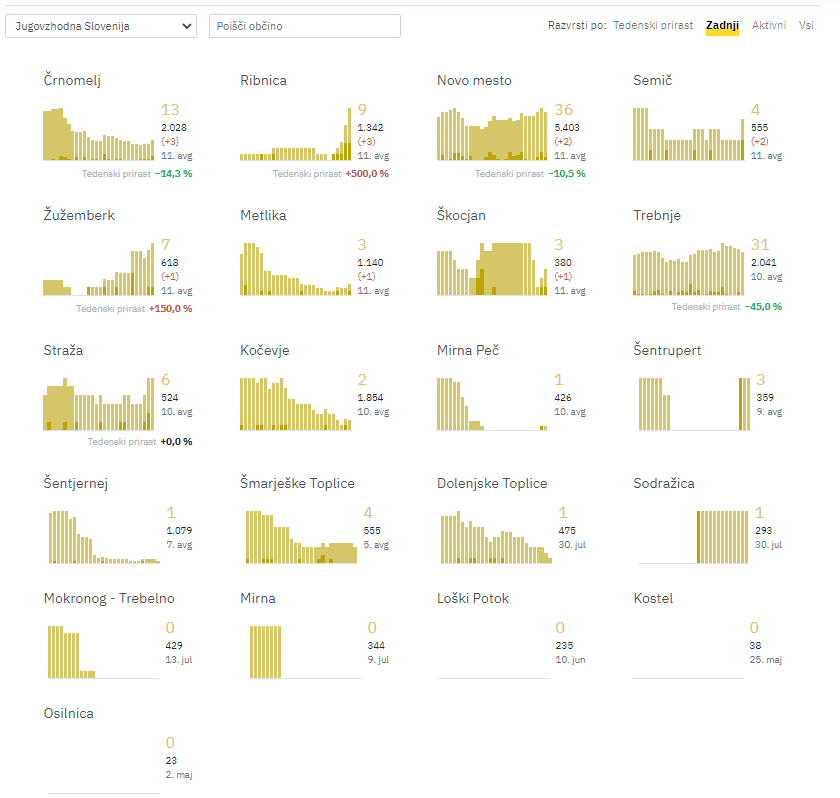Click the Trebnje bar chart
The height and width of the screenshot is (798, 840).
pos(688,269)
